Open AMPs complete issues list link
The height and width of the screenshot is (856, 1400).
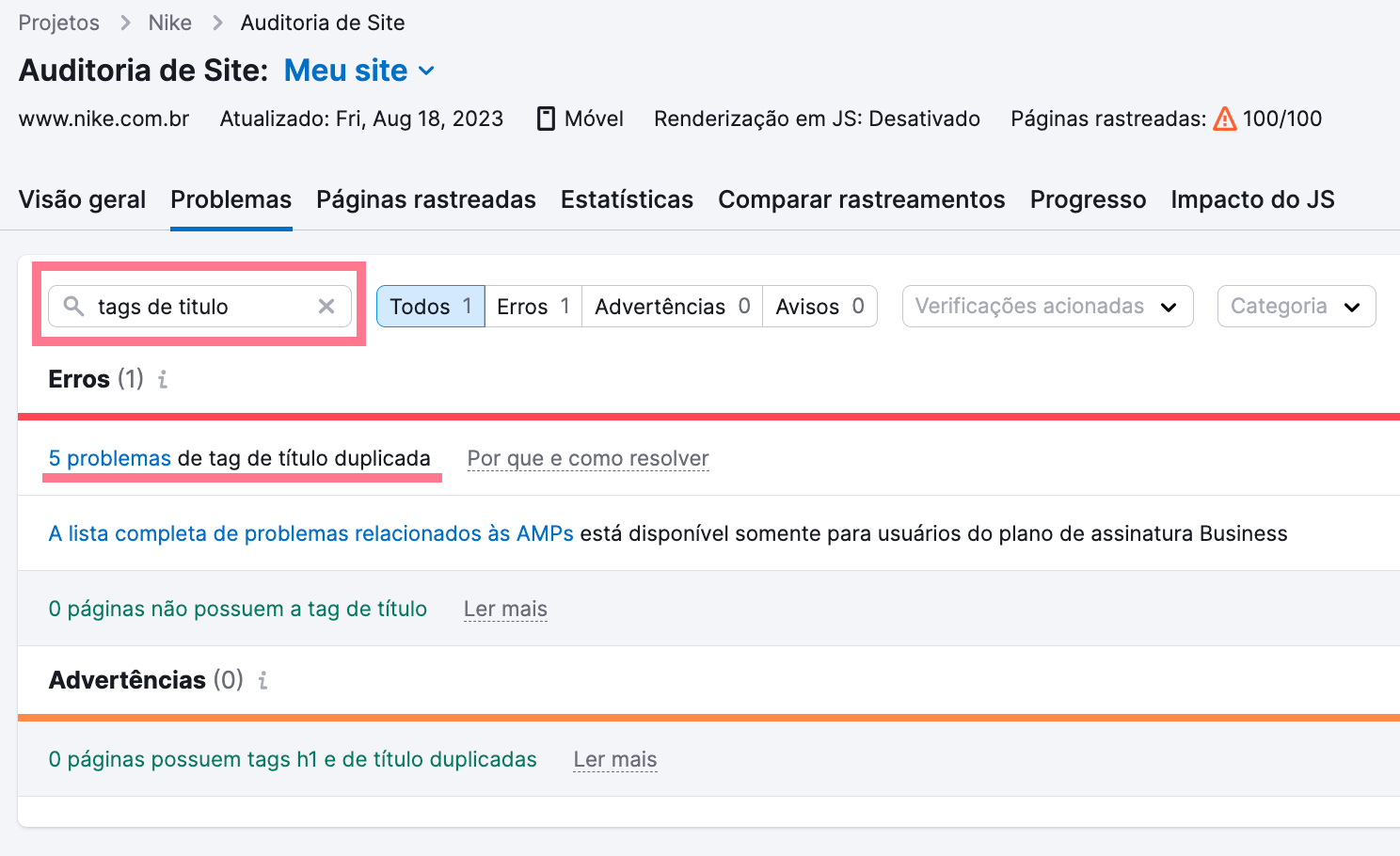(x=311, y=533)
